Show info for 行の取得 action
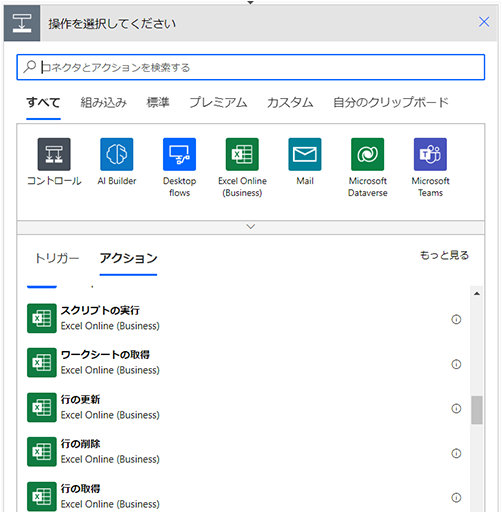 [x=456, y=497]
